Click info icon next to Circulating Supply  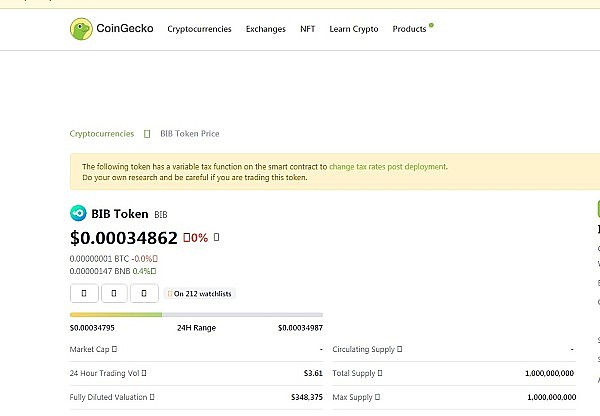(x=401, y=349)
